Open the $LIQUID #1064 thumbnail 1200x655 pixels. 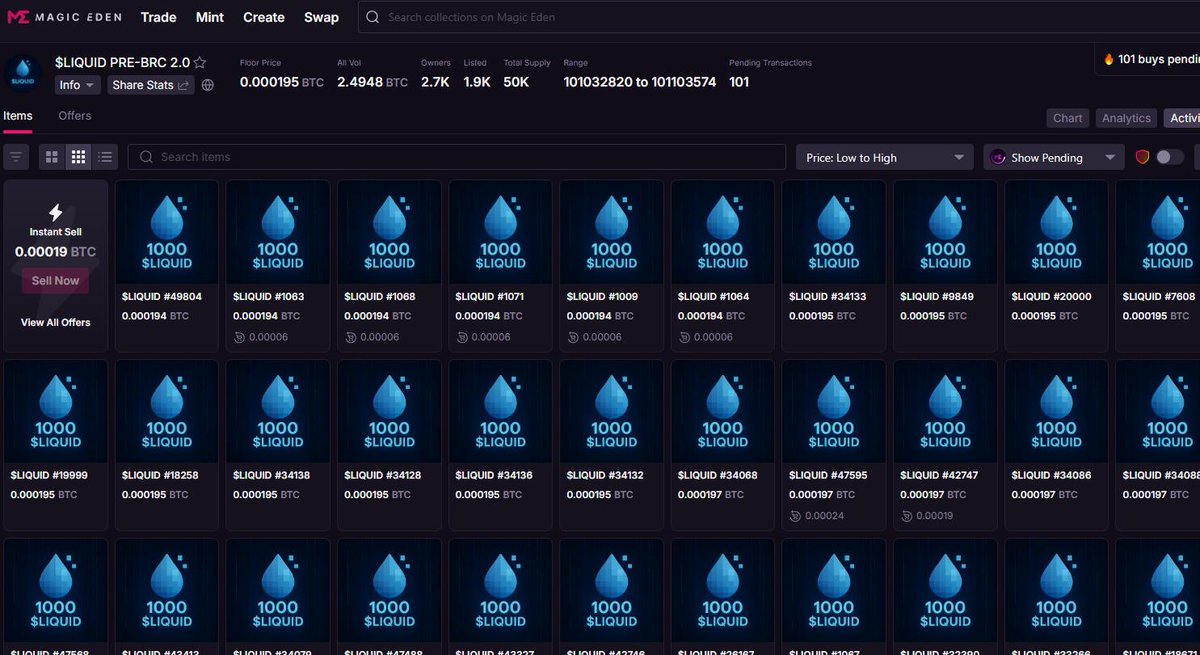click(x=722, y=232)
